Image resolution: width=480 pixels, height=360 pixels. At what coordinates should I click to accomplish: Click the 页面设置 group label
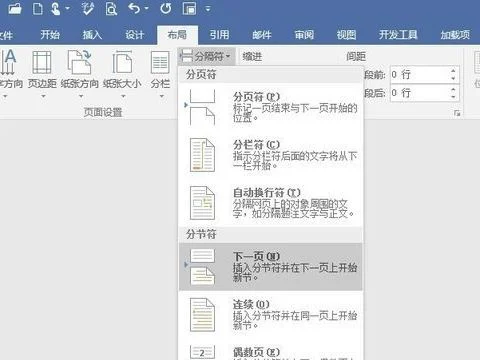(x=103, y=112)
